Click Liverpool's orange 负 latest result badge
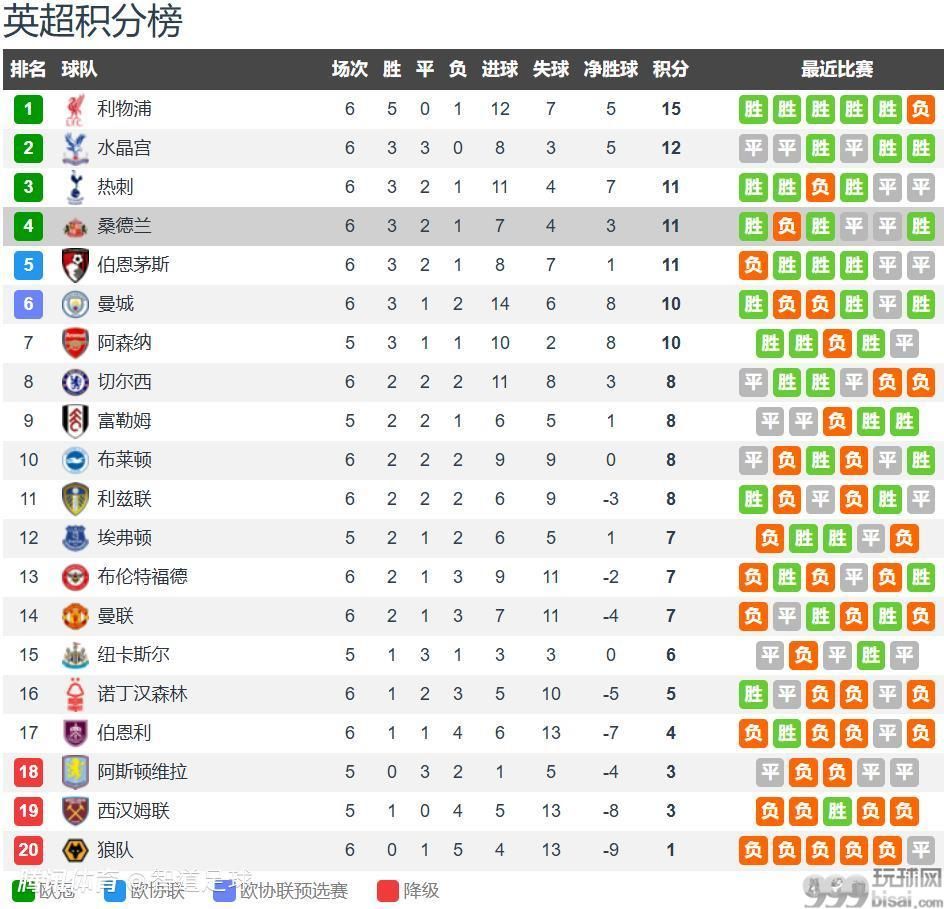 pyautogui.click(x=921, y=110)
